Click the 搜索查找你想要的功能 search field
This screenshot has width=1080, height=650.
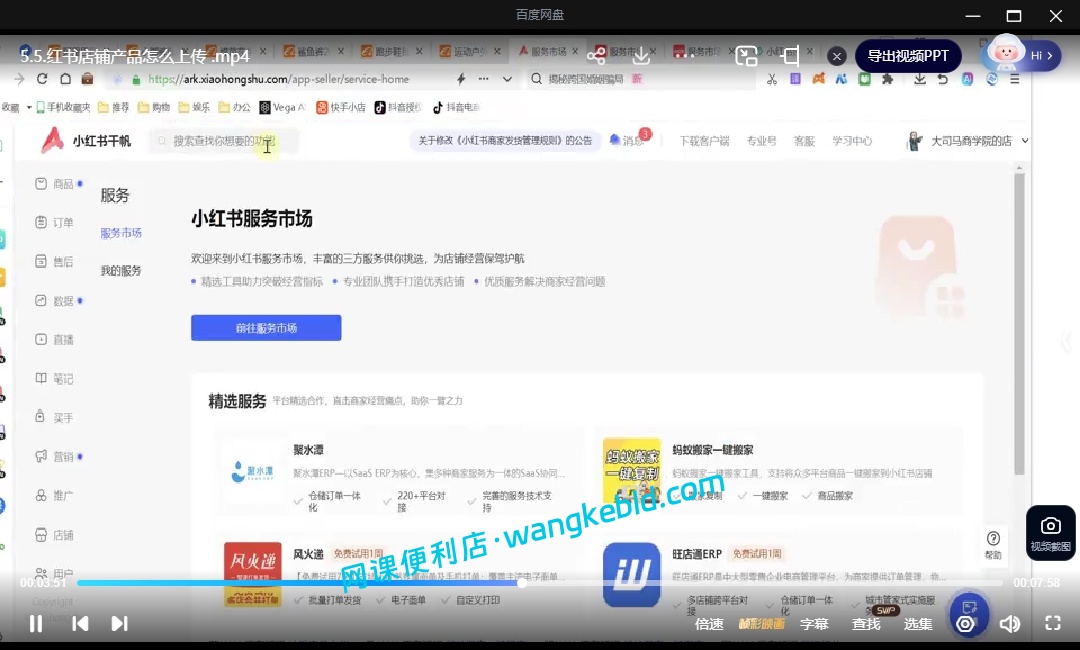(x=224, y=141)
